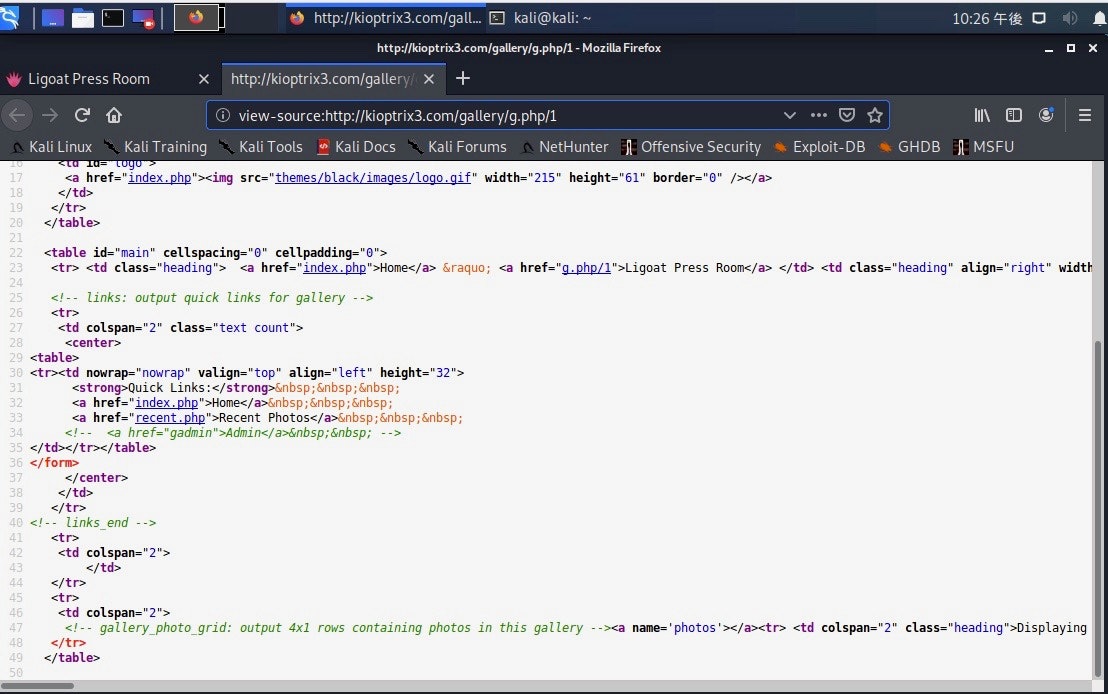Close the Ligoat Press Room tab

click(204, 79)
